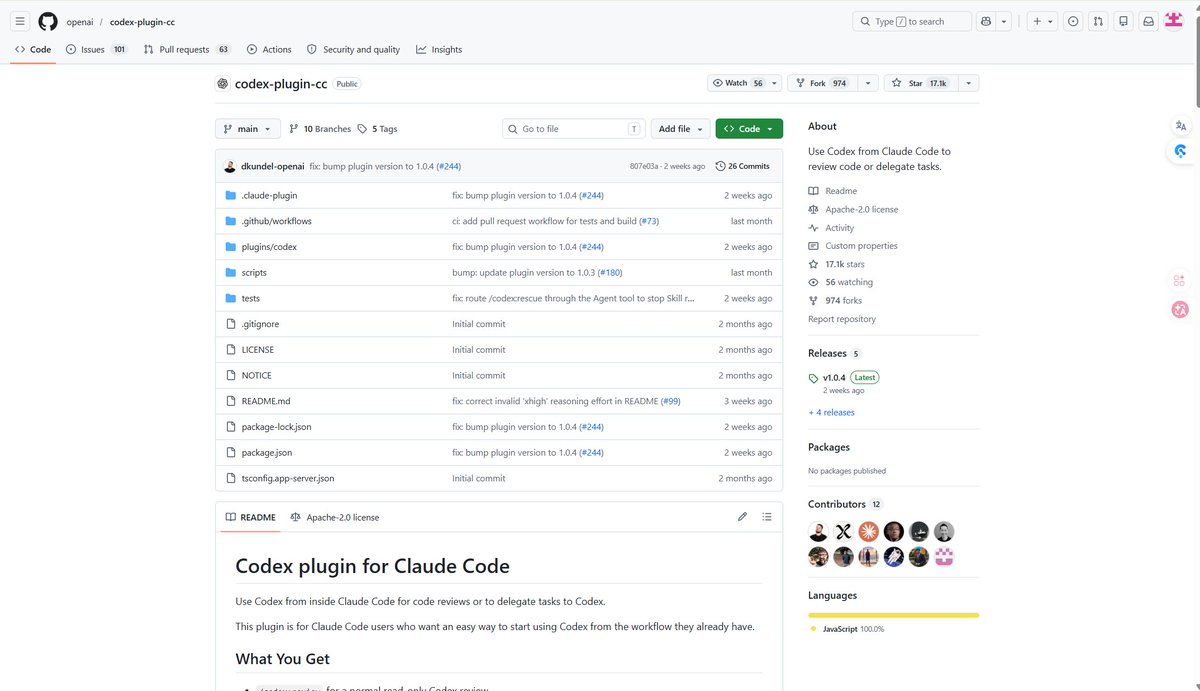Open the tests folder
The width and height of the screenshot is (1200, 691).
[x=251, y=298]
